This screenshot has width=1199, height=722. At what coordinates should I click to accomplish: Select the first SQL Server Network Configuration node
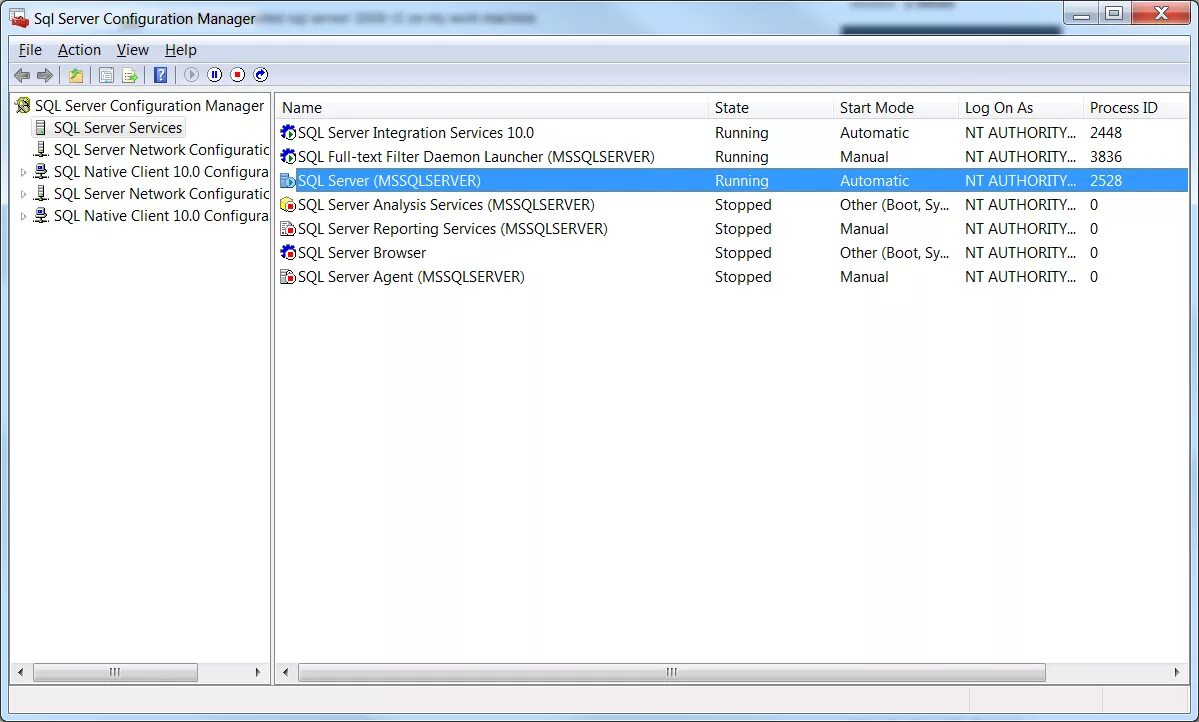click(x=161, y=150)
